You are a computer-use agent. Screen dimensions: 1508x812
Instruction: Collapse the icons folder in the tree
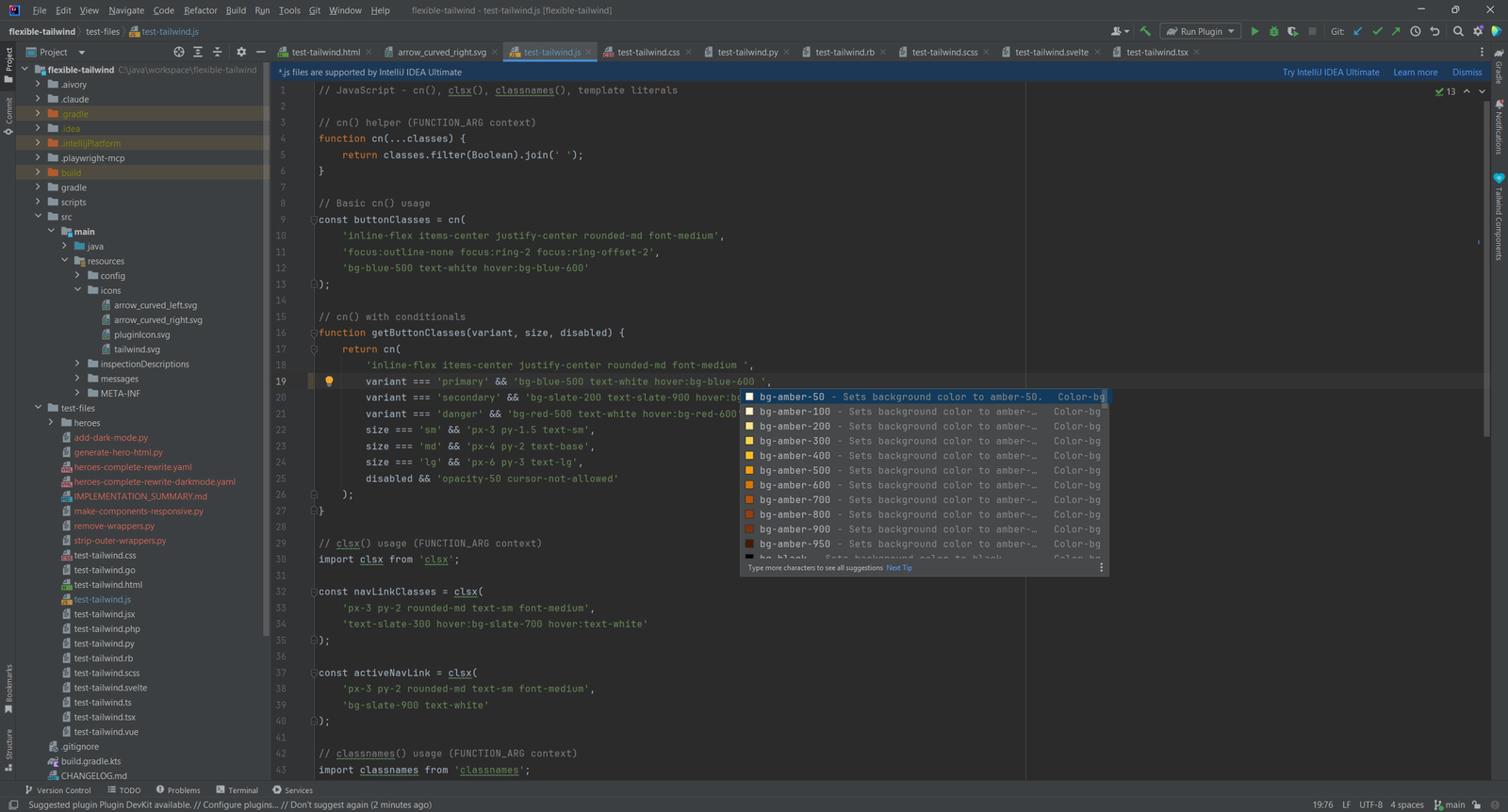(x=78, y=290)
